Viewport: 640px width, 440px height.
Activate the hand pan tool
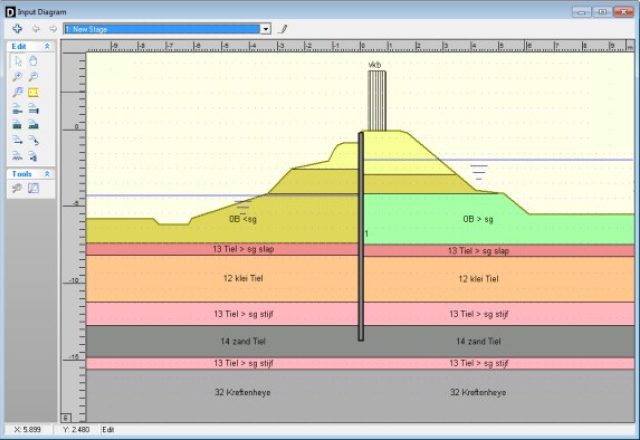click(x=33, y=61)
